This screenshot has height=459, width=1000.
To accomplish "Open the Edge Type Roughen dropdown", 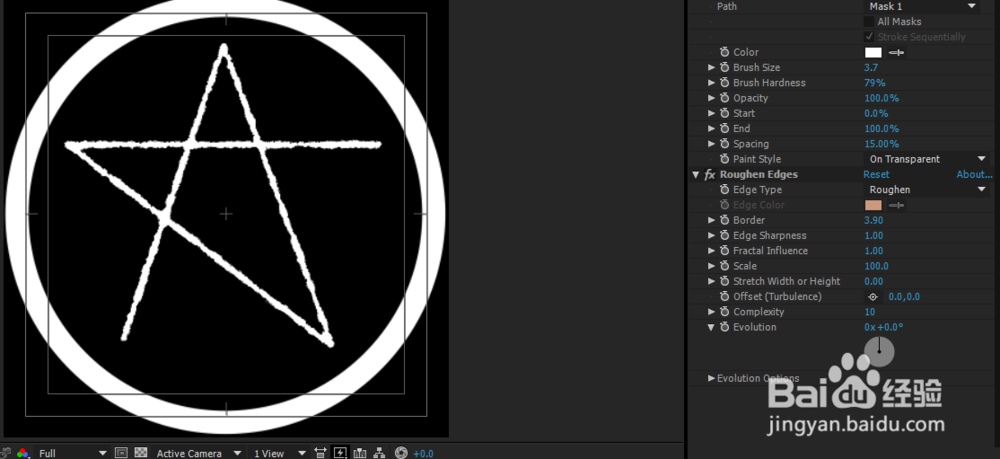I will click(927, 190).
